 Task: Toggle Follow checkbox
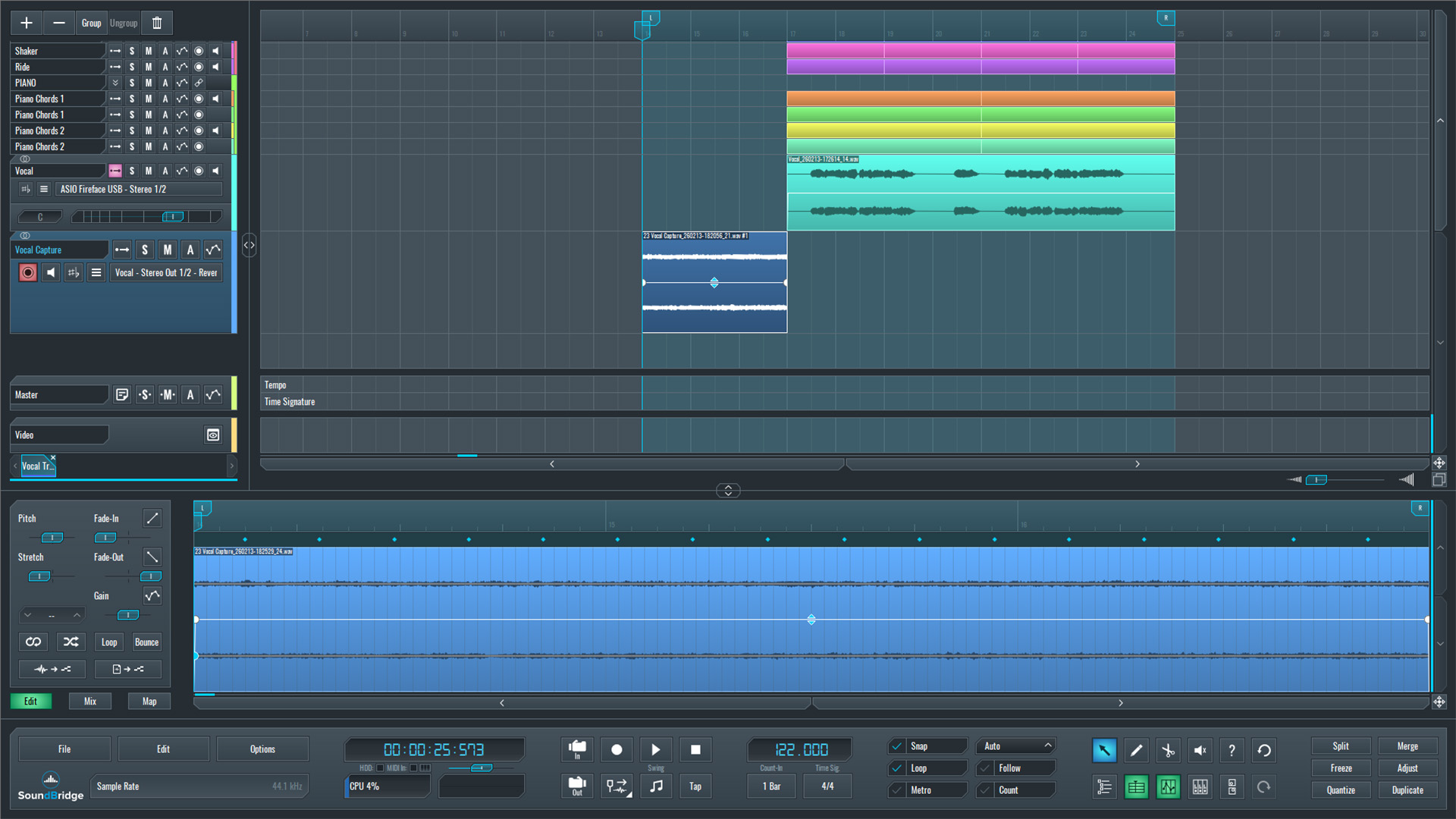pyautogui.click(x=985, y=768)
